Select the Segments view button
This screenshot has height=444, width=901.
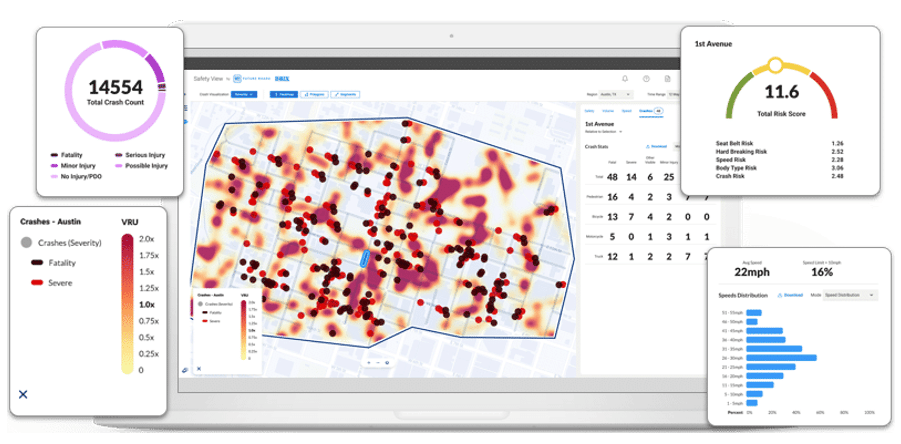click(346, 94)
